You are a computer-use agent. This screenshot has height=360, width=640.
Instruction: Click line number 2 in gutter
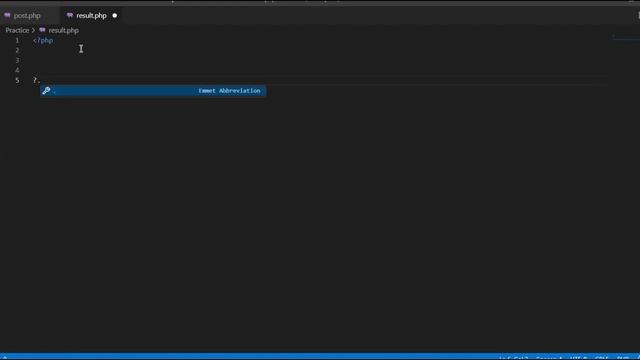tap(17, 50)
